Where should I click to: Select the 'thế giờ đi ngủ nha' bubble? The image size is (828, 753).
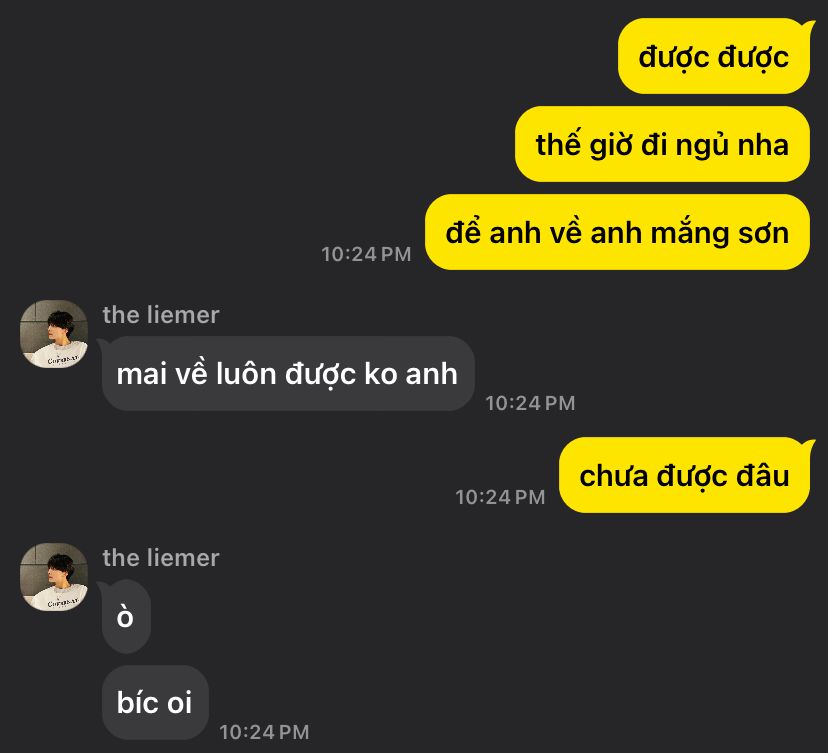click(662, 144)
